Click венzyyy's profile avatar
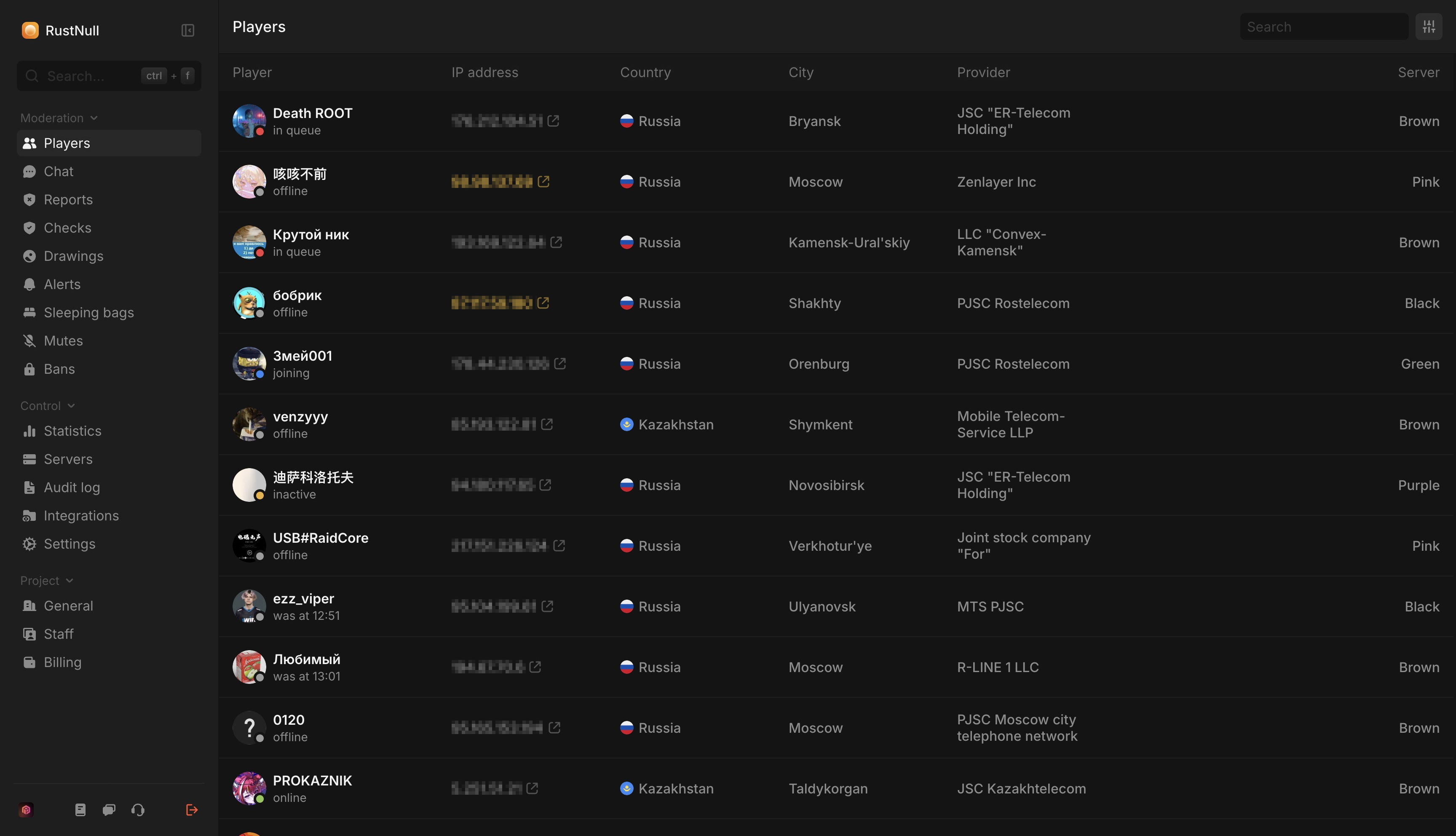Image resolution: width=1456 pixels, height=836 pixels. point(249,424)
